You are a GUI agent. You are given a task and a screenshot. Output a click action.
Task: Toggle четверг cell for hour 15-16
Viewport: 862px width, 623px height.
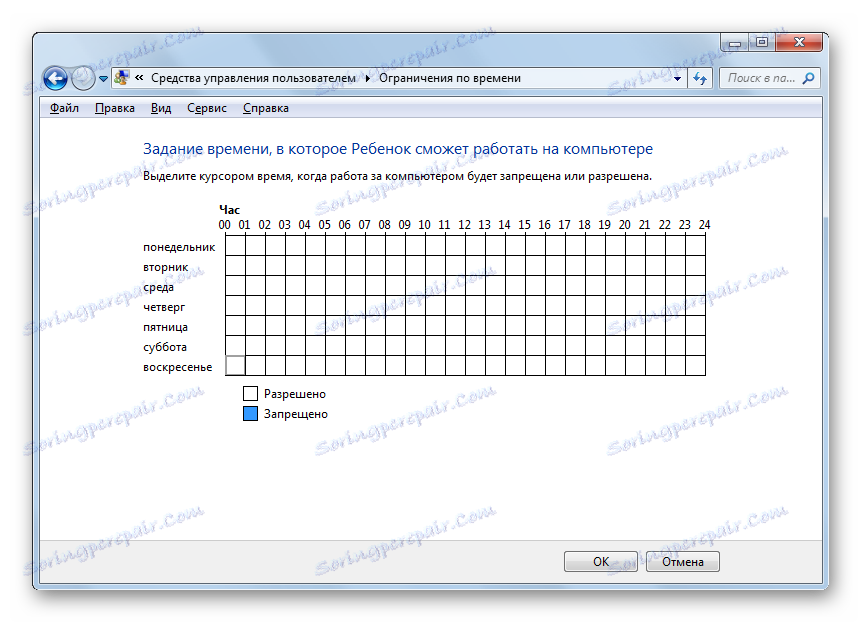click(535, 305)
